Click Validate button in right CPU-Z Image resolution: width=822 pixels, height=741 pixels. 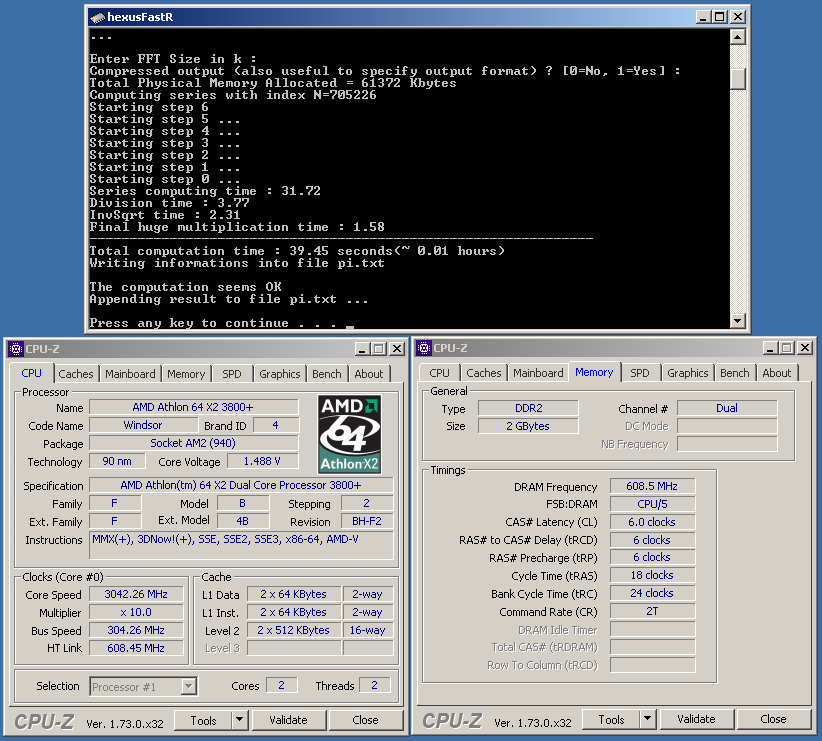pos(697,719)
